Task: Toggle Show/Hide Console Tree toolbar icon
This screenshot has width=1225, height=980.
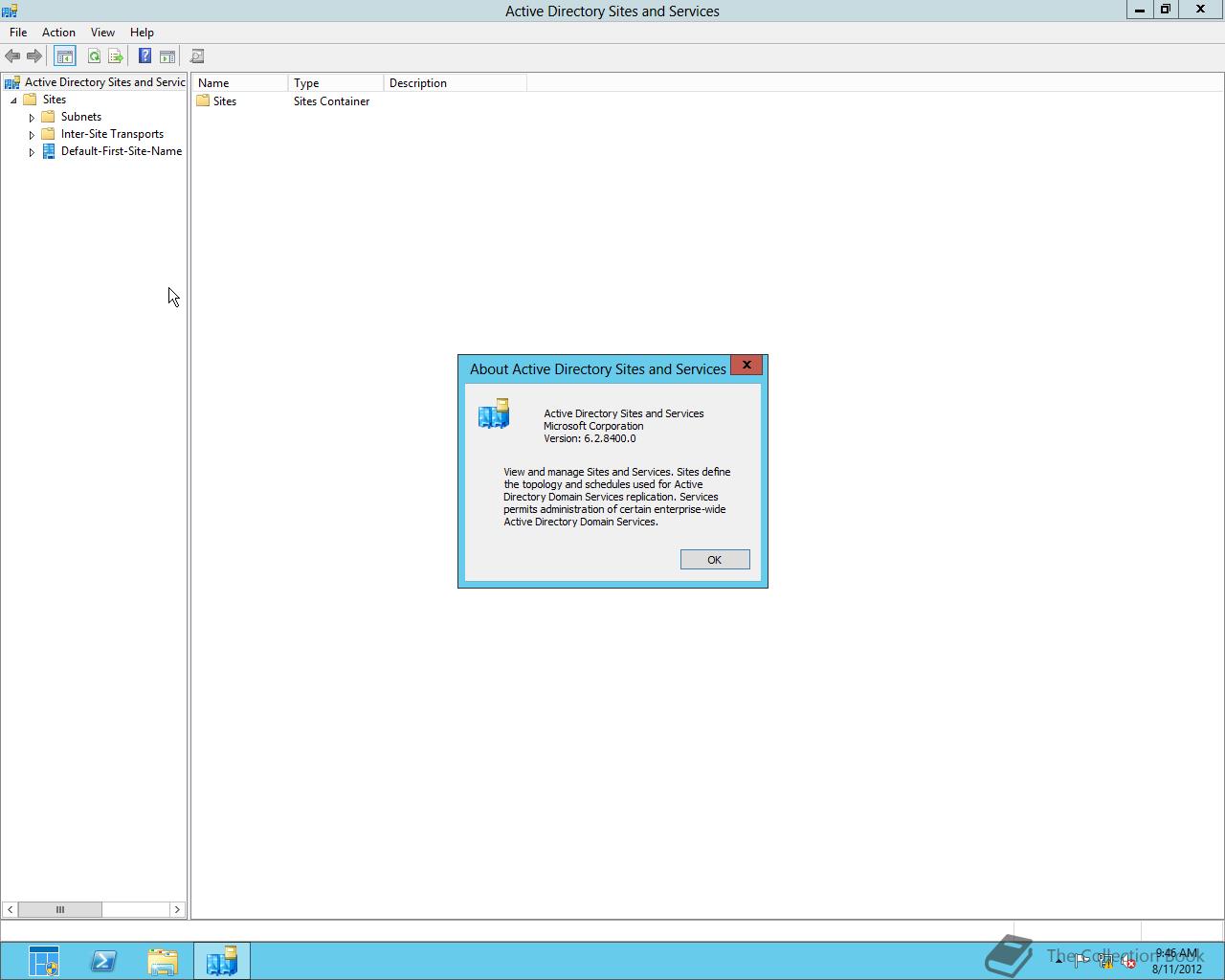Action: 64,56
